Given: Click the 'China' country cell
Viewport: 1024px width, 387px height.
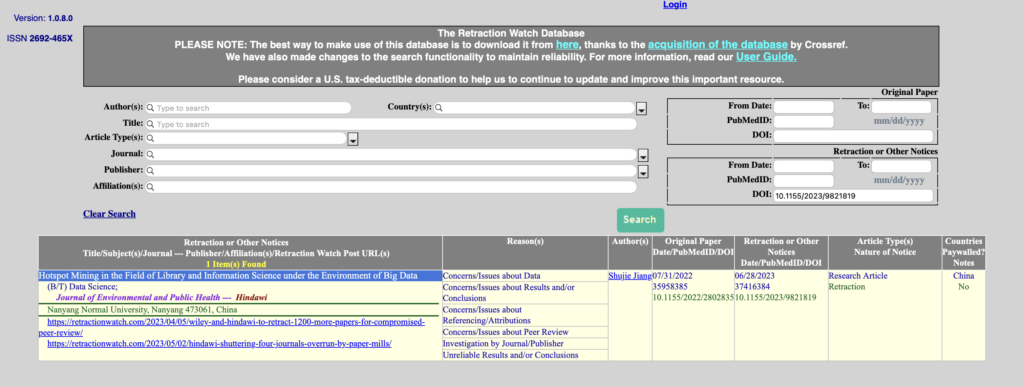Looking at the screenshot, I should 963,276.
